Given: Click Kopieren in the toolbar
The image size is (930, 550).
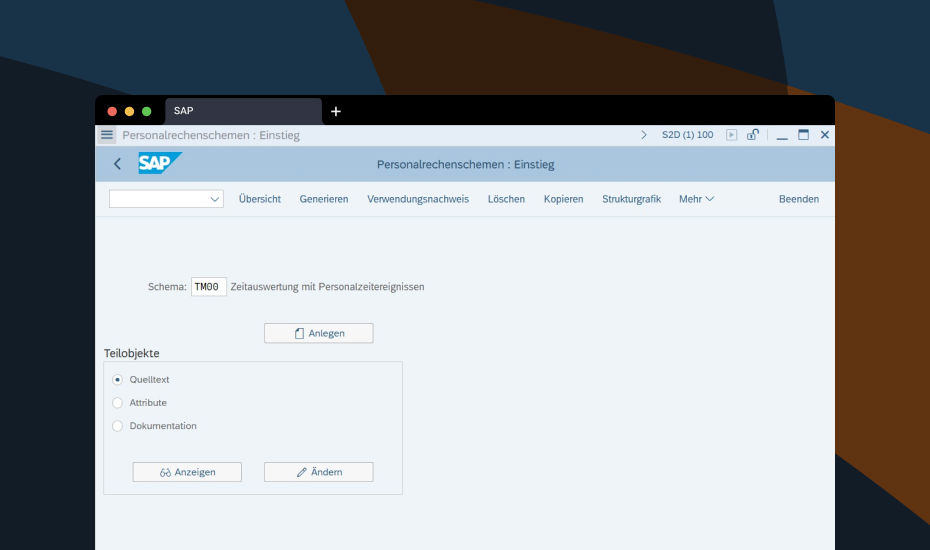Looking at the screenshot, I should [x=563, y=199].
